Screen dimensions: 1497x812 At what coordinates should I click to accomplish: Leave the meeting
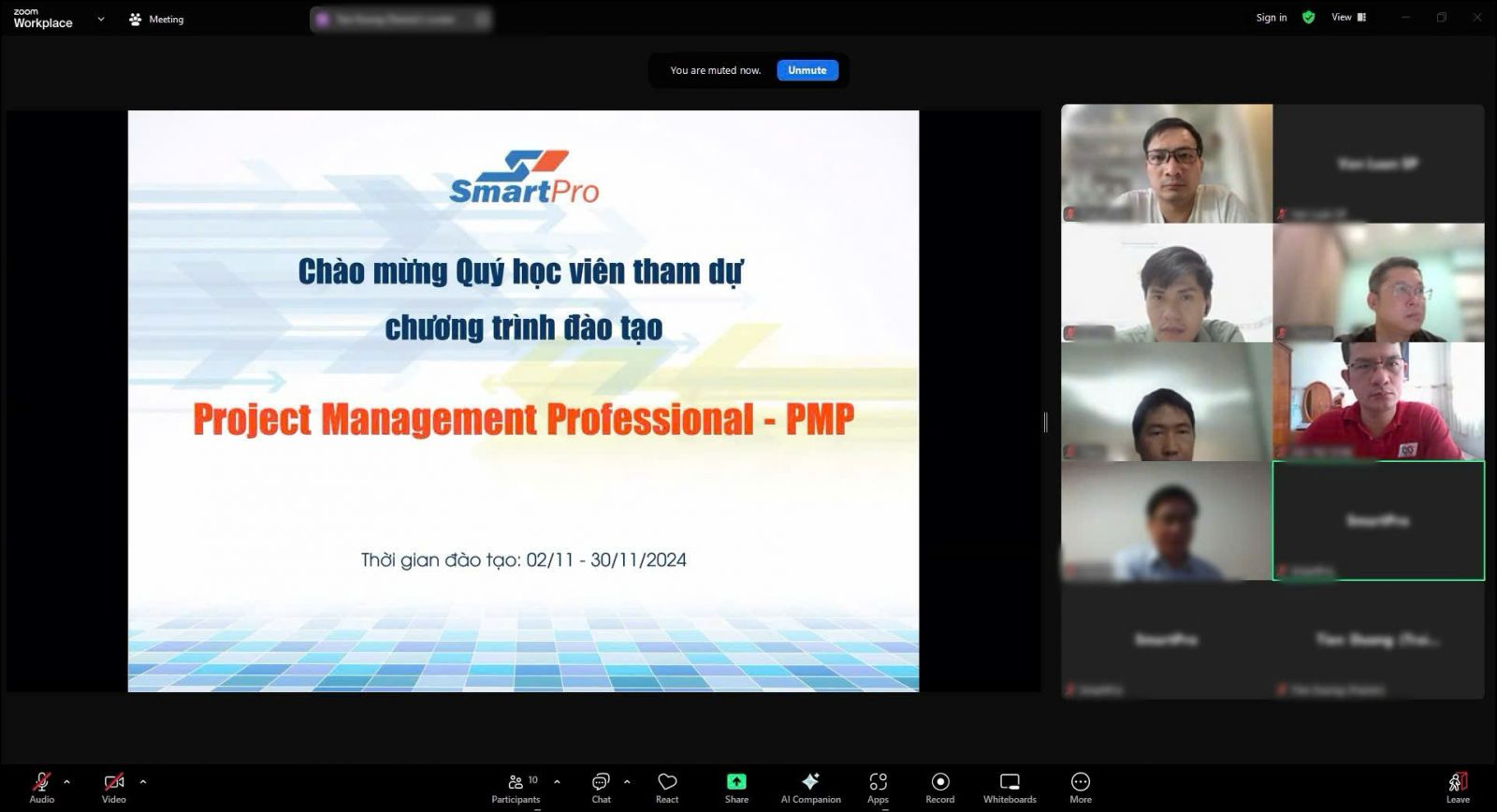[x=1458, y=788]
